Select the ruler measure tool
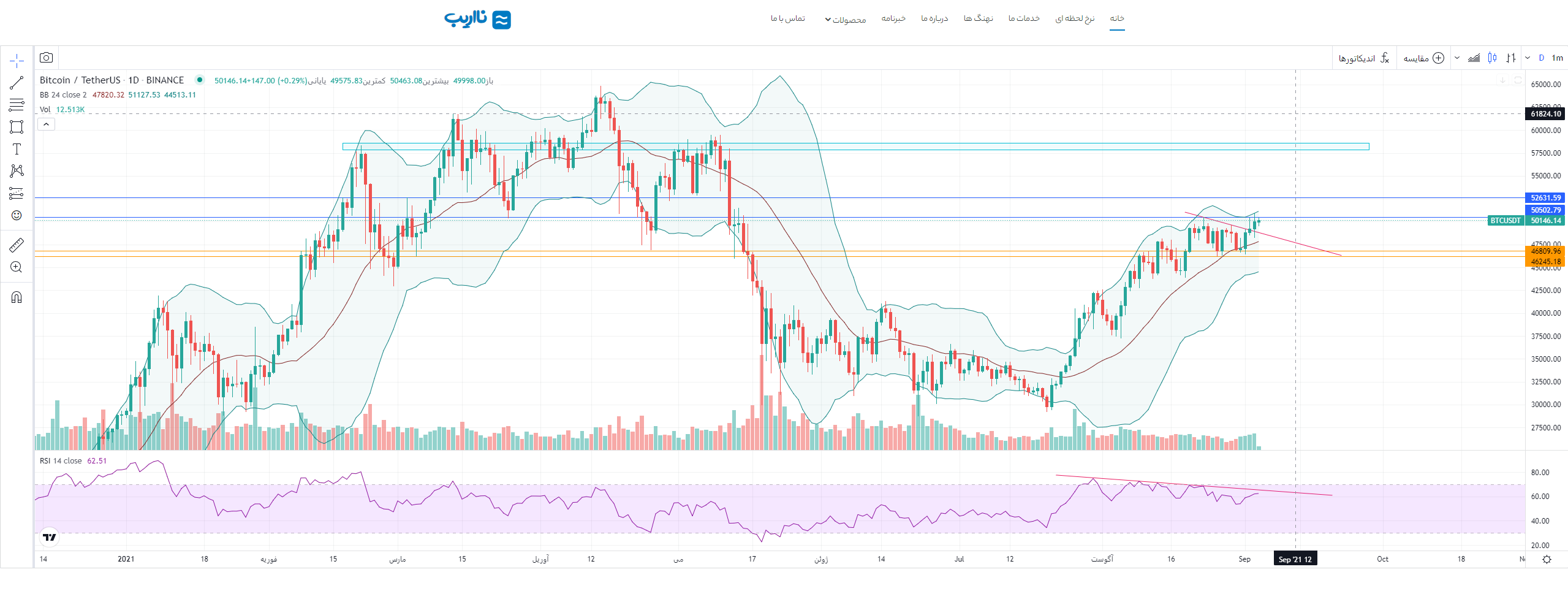The image size is (1568, 591). (x=17, y=245)
